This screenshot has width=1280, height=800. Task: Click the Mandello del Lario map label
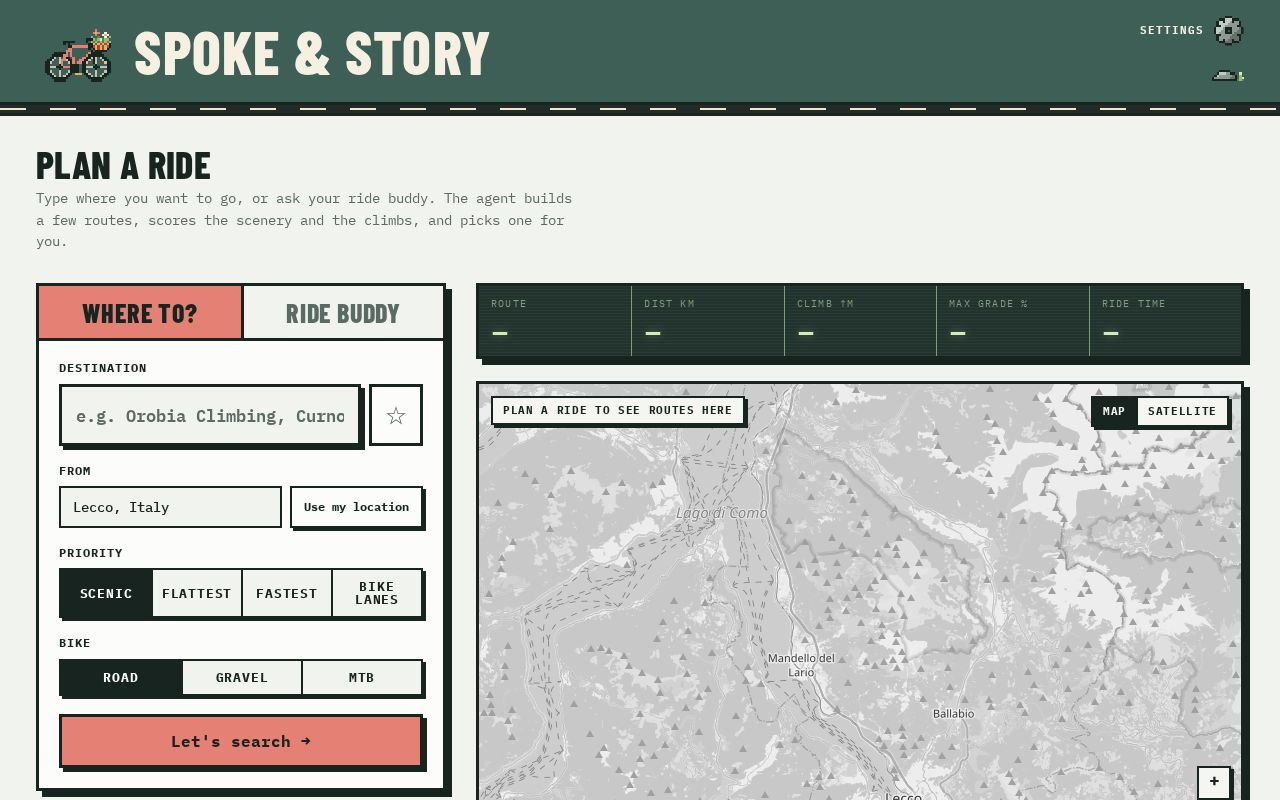801,665
